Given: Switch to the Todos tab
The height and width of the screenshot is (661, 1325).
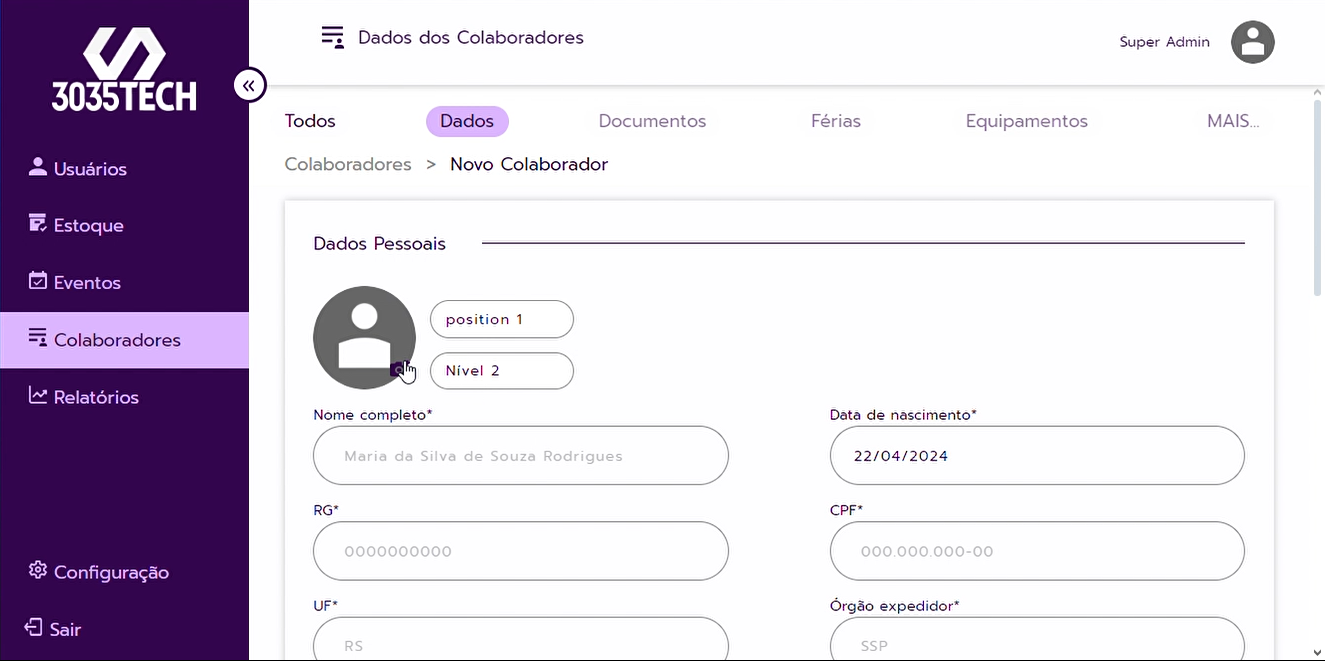Looking at the screenshot, I should pos(310,121).
